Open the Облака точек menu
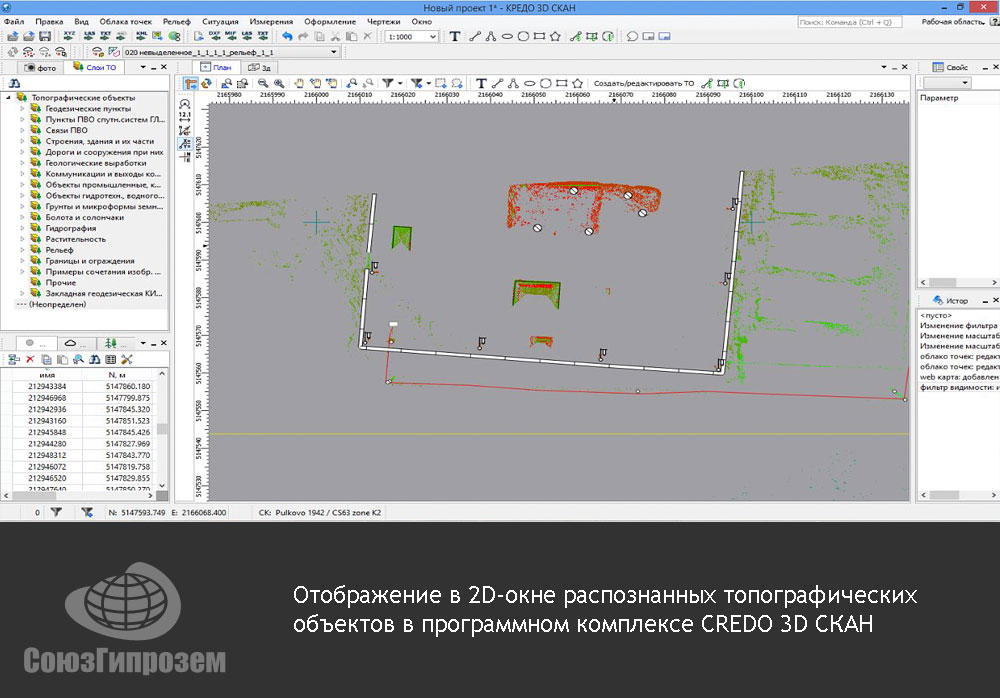This screenshot has width=1000, height=698. point(126,22)
